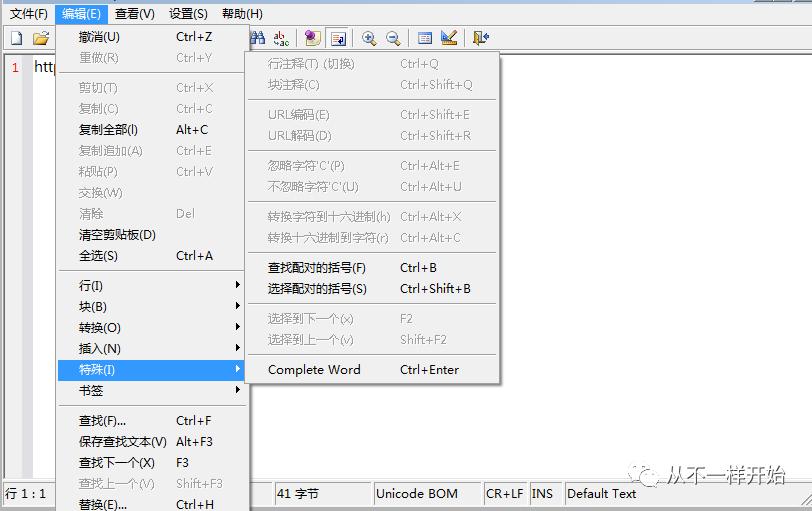Click line number 1 in the margin
The width and height of the screenshot is (812, 511).
(15, 67)
